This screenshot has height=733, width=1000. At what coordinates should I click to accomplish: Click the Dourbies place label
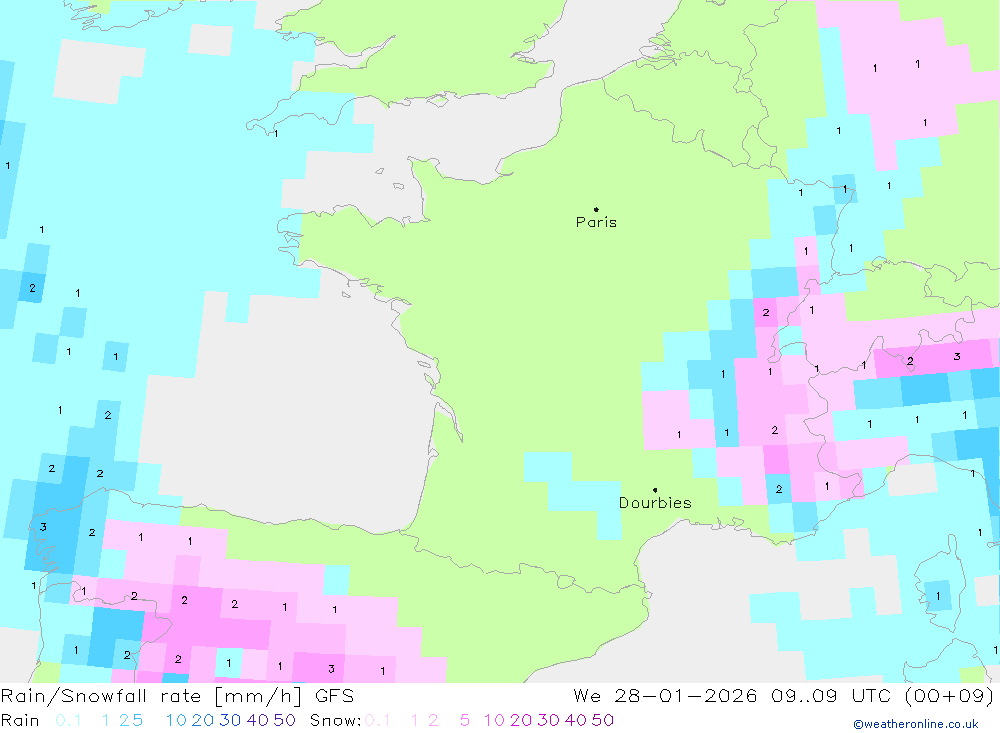pyautogui.click(x=655, y=503)
